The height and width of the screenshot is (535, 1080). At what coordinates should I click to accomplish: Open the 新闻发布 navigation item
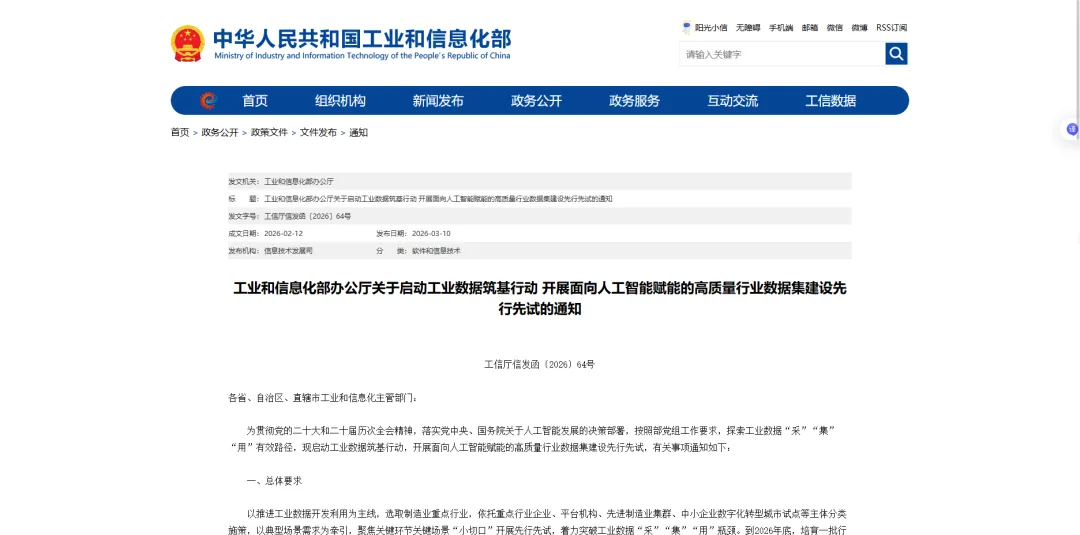[x=438, y=101]
